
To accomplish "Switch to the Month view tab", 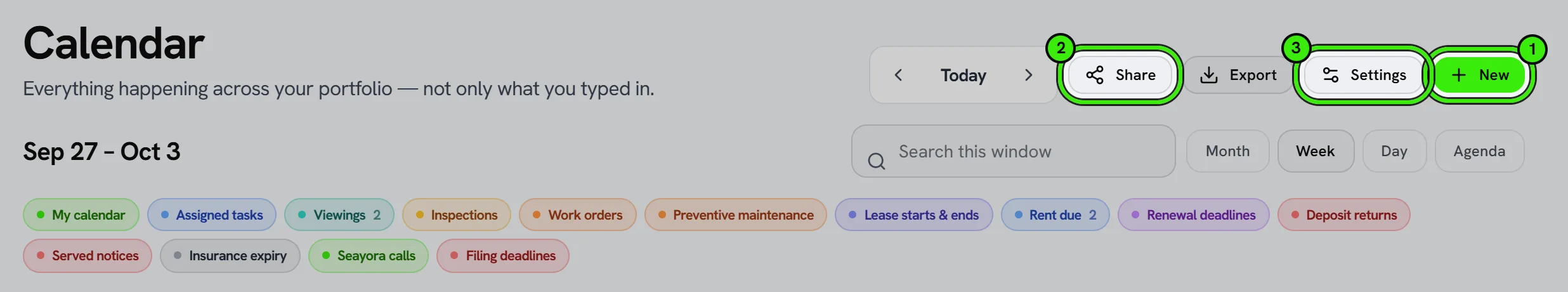I will (x=1228, y=151).
